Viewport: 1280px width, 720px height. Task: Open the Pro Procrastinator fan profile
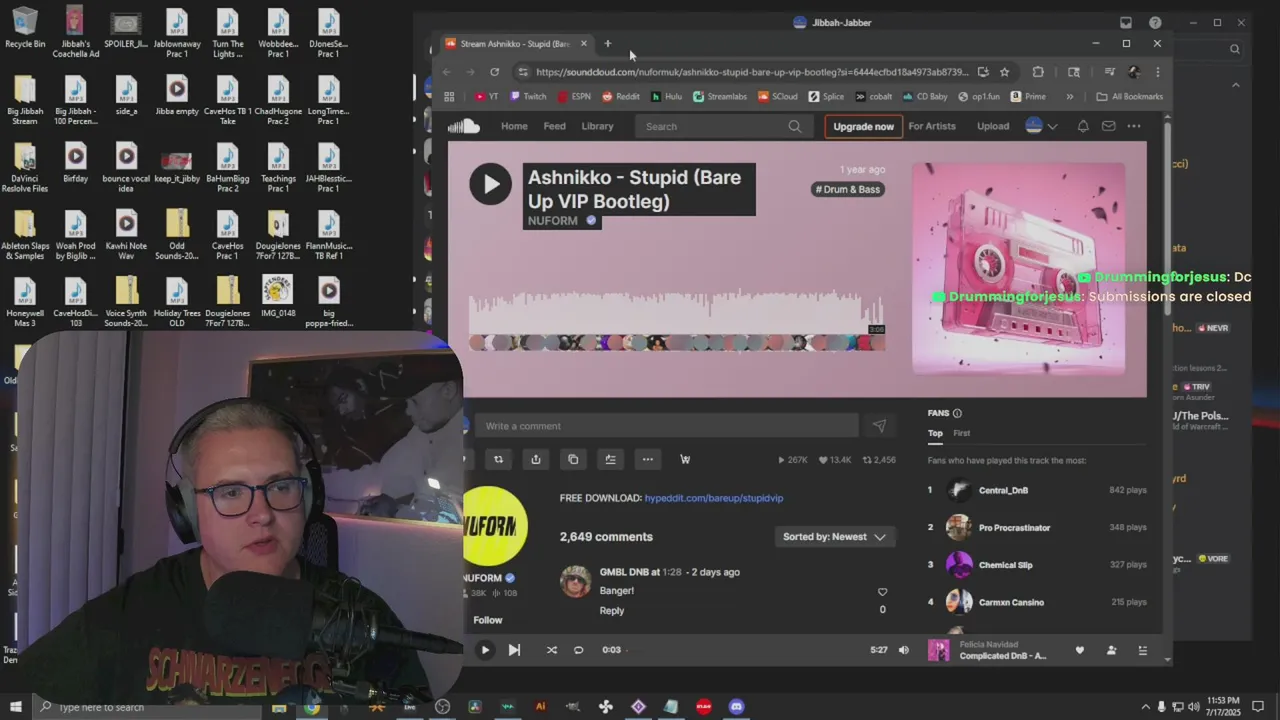pos(1014,527)
